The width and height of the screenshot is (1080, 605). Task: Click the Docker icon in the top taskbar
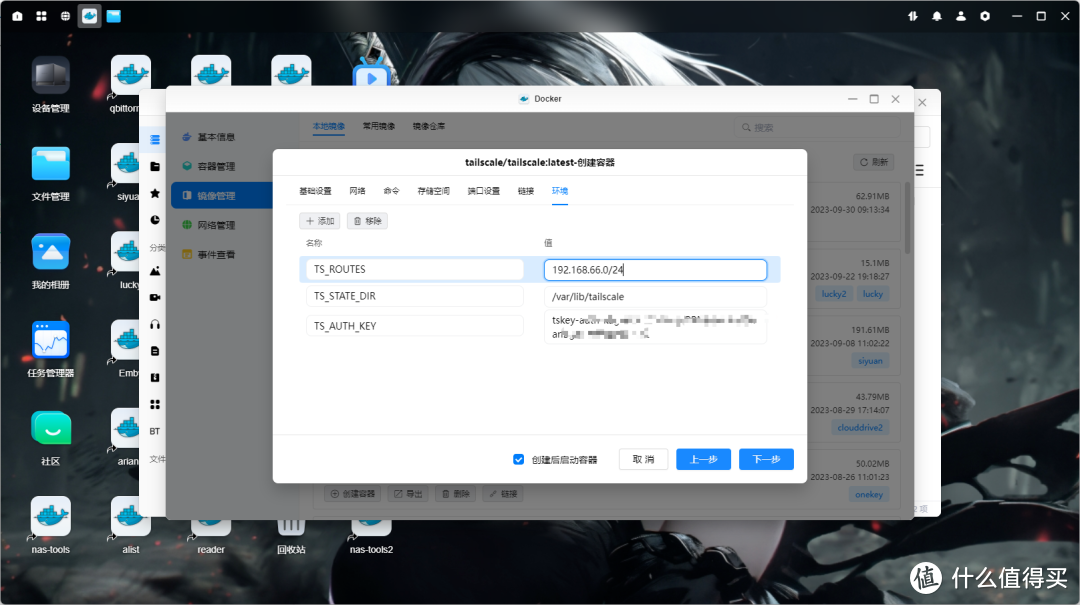tap(89, 16)
